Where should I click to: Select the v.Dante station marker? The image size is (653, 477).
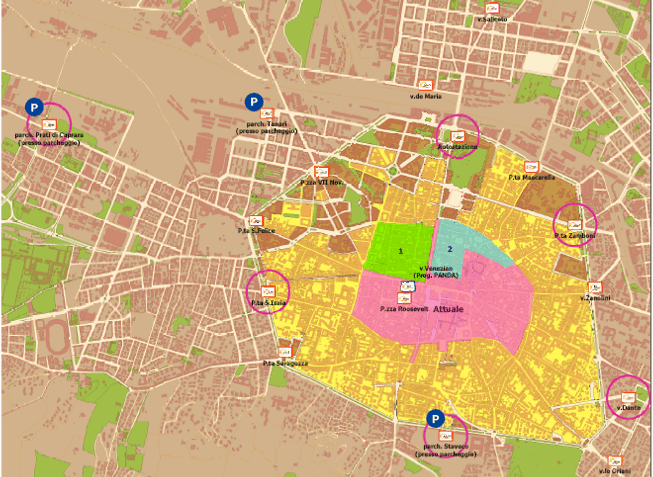(628, 396)
